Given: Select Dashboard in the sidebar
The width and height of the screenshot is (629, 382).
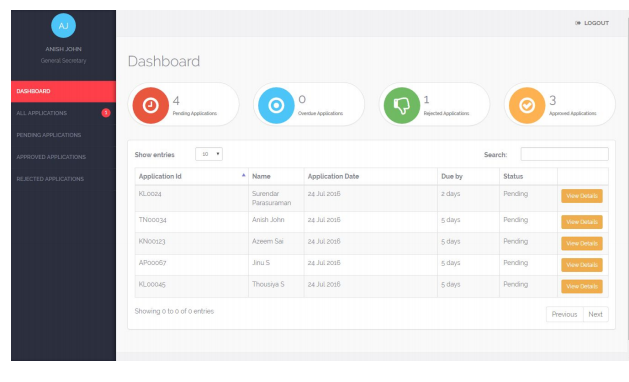Looking at the screenshot, I should (x=63, y=91).
